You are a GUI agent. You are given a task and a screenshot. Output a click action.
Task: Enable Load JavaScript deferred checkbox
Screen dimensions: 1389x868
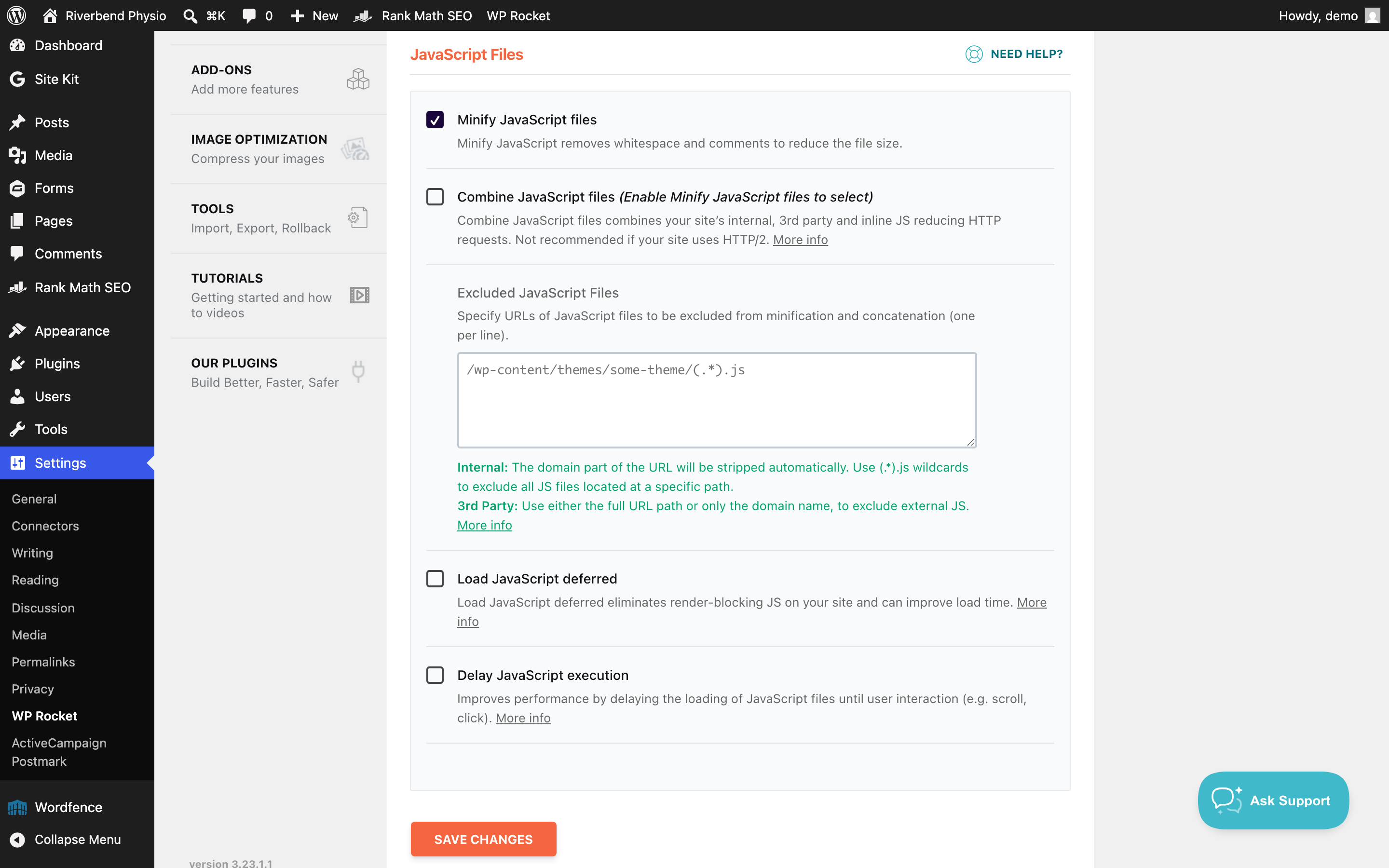(435, 579)
